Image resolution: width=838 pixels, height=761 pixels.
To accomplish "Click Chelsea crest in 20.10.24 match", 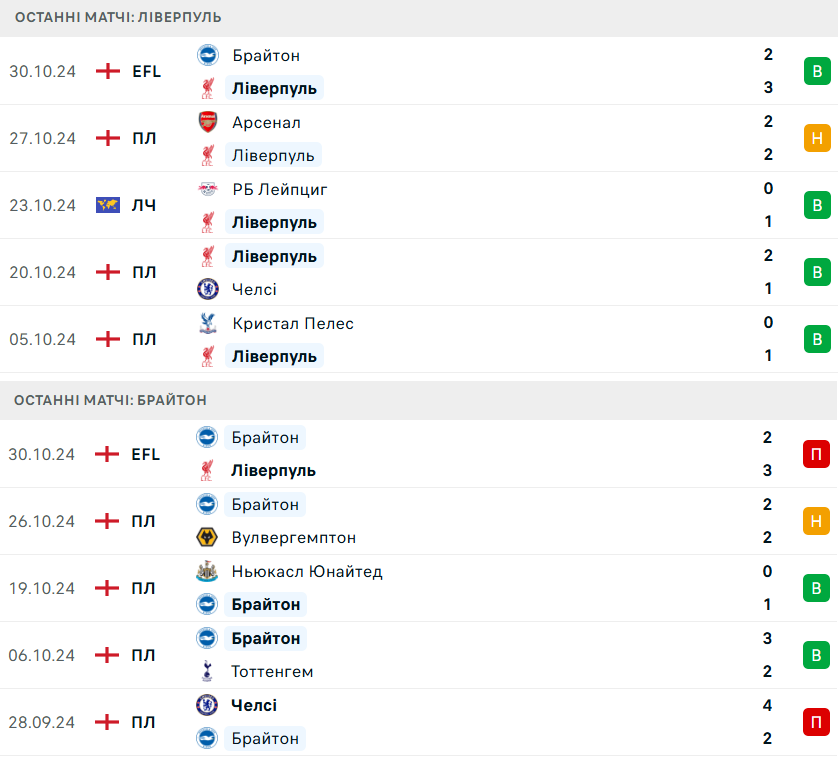I will (207, 289).
